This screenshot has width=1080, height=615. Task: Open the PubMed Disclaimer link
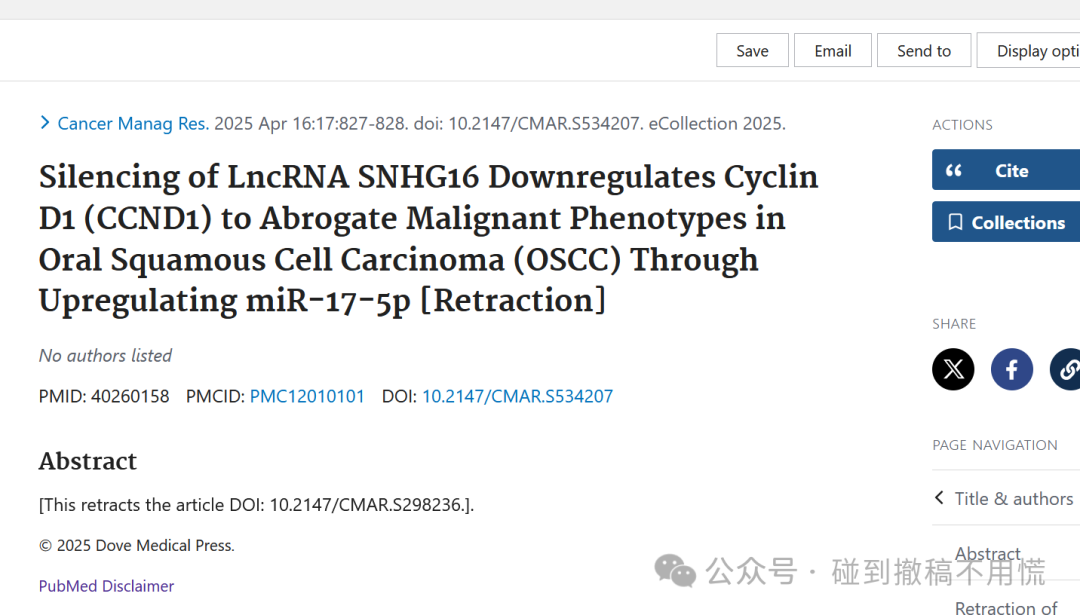pos(106,586)
